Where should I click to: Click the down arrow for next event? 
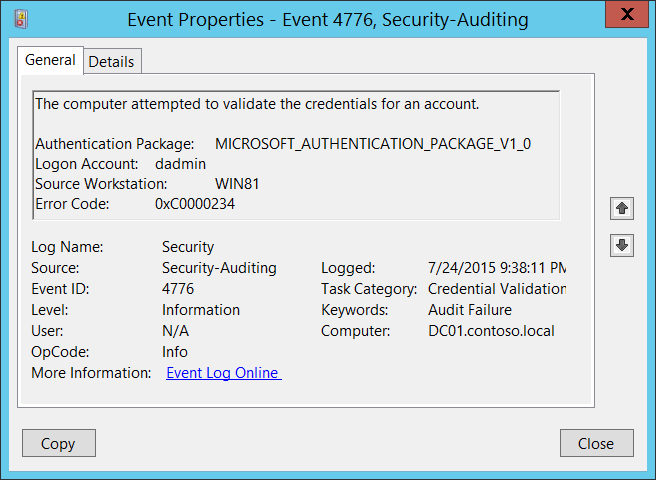click(x=622, y=246)
